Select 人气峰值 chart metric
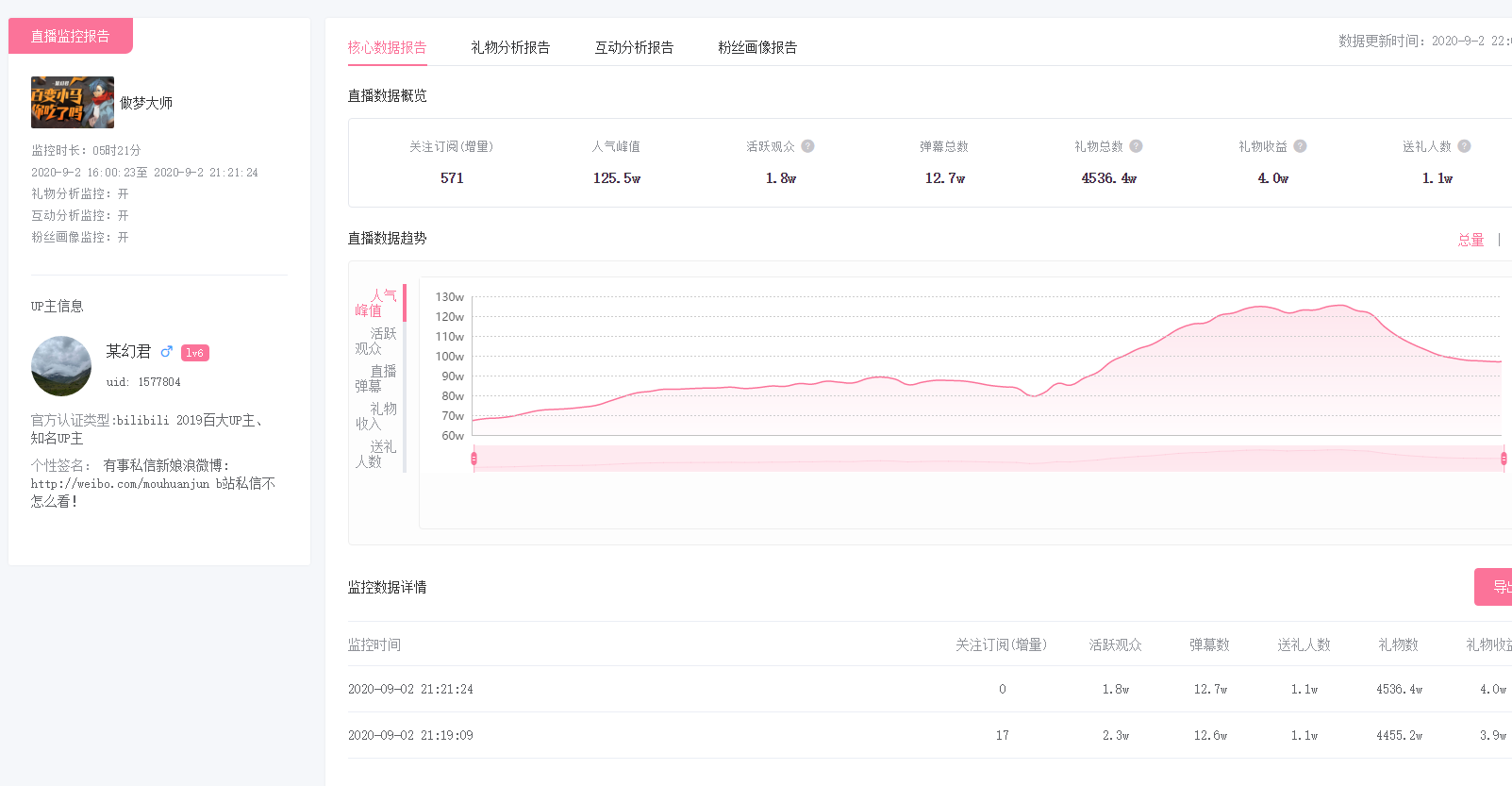This screenshot has width=1512, height=786. 376,303
